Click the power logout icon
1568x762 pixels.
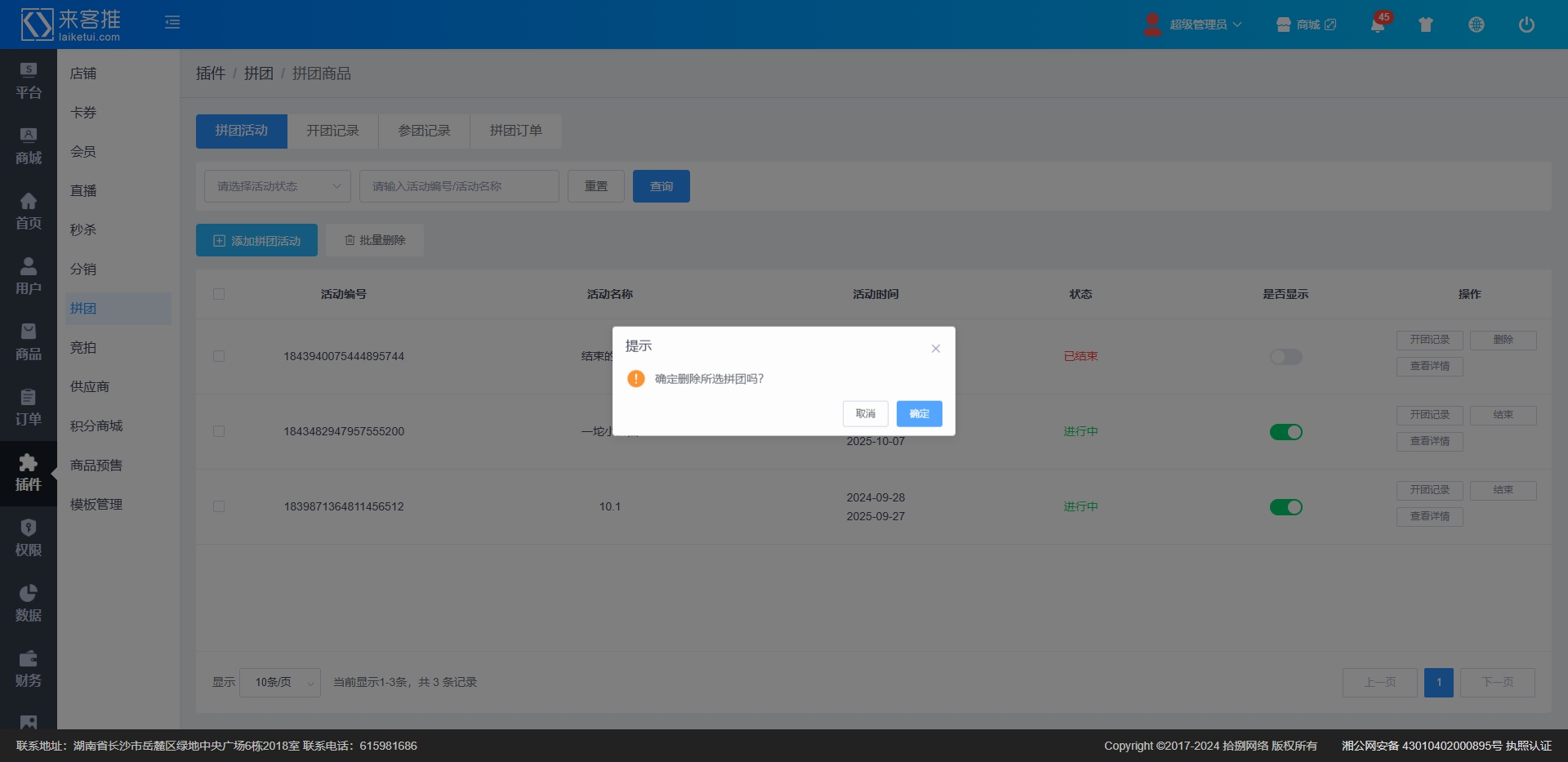(x=1526, y=25)
